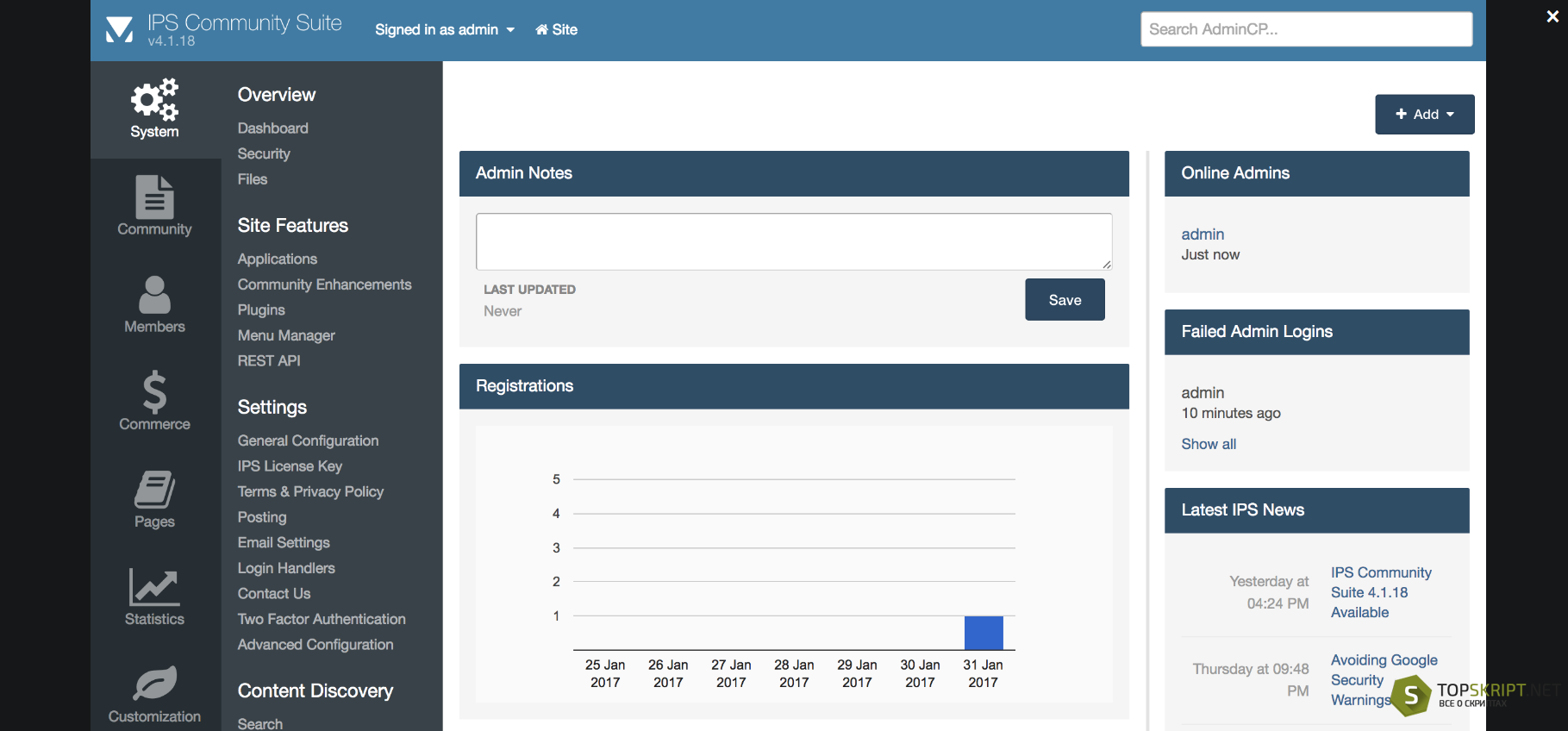The height and width of the screenshot is (731, 1568).
Task: Open IPS Community Suite 4.1.18 Available news
Action: click(1381, 592)
